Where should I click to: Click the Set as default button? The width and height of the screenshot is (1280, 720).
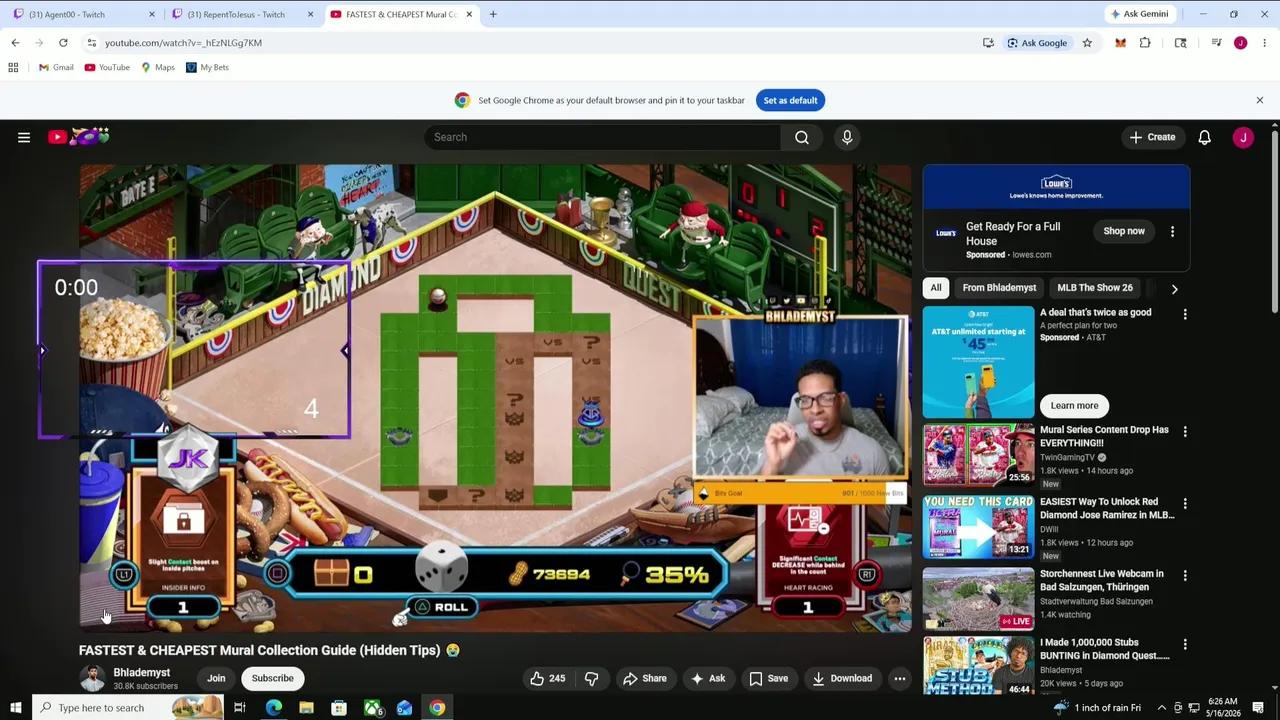click(790, 100)
